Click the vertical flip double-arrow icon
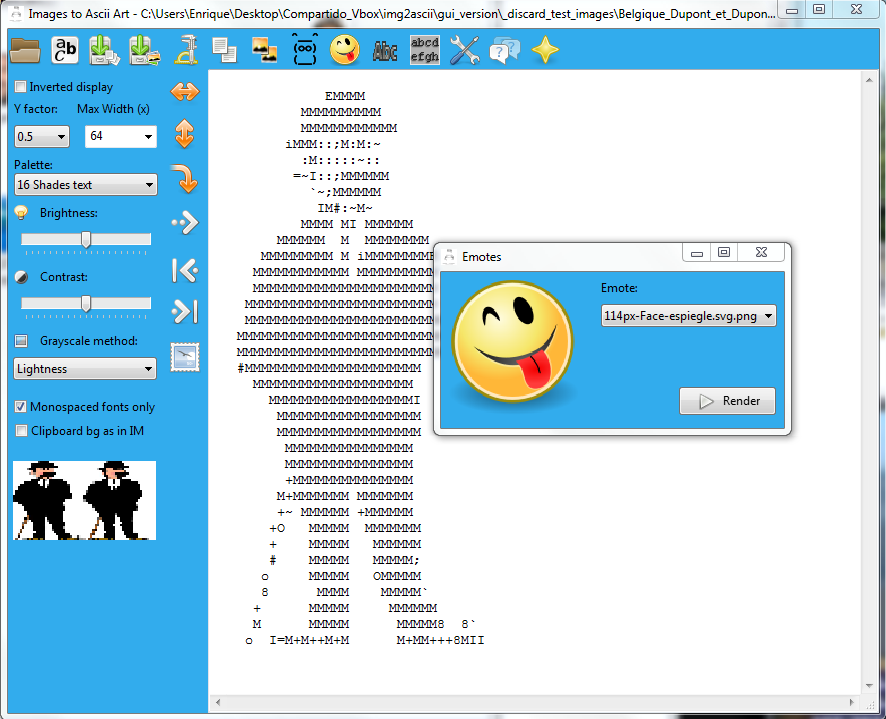The image size is (886, 719). click(185, 134)
